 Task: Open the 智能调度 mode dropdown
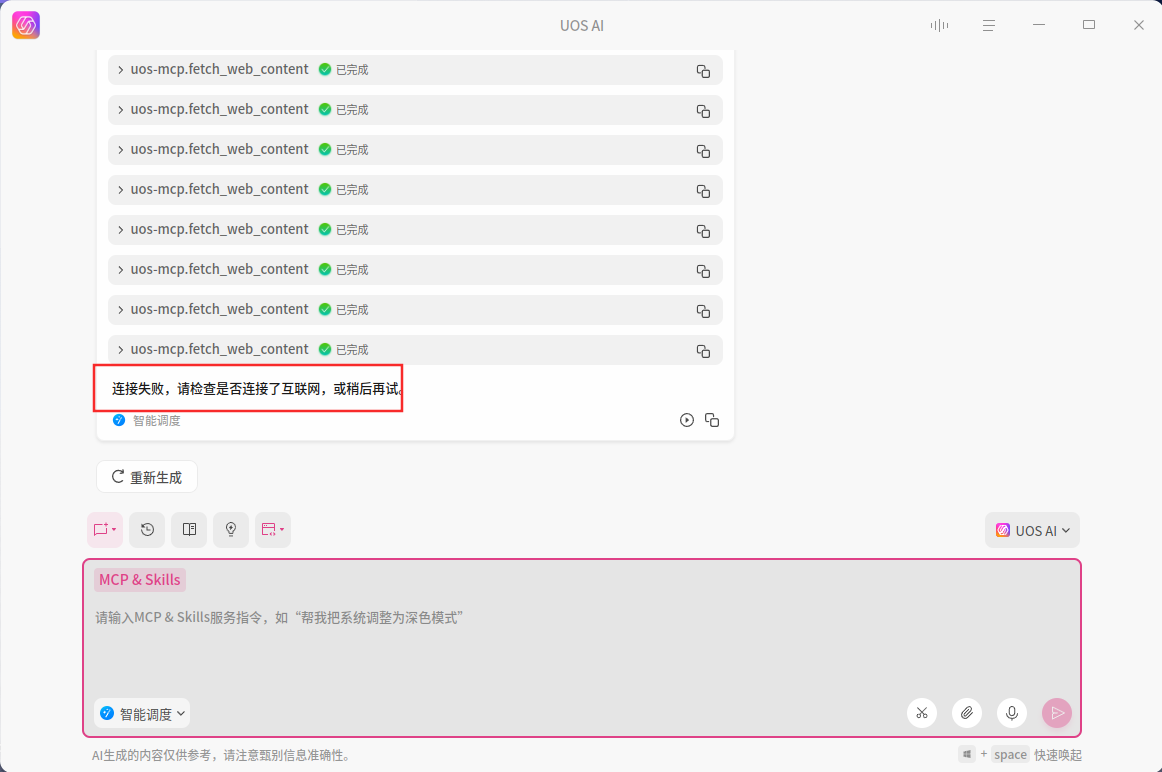point(141,713)
